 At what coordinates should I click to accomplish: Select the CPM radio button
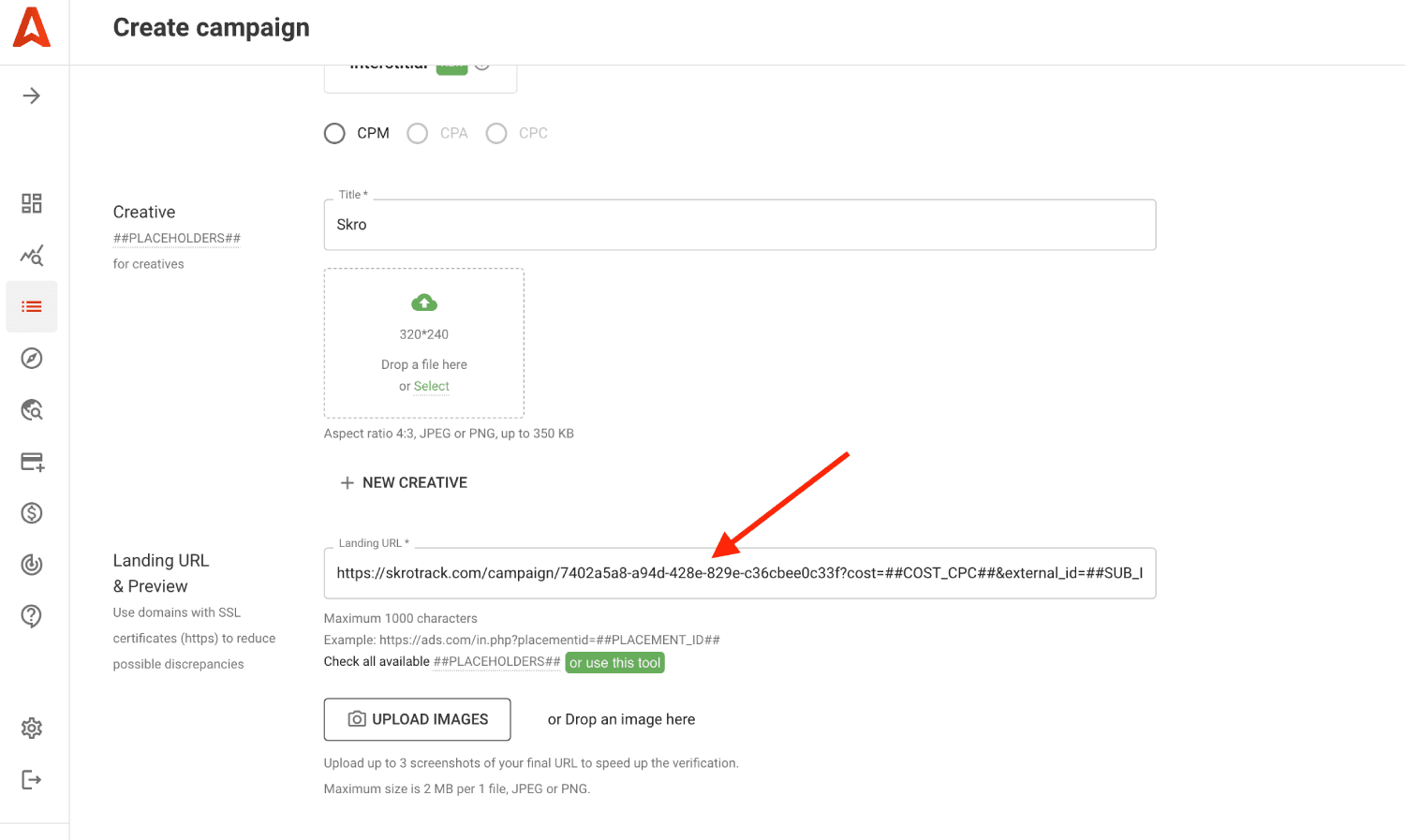click(x=334, y=133)
